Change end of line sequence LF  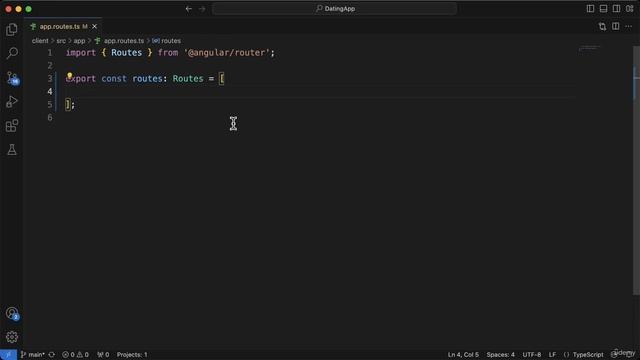[x=552, y=355]
